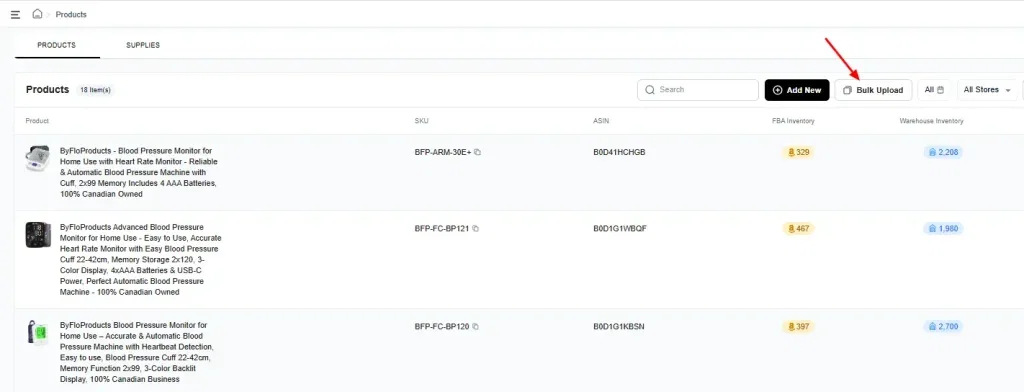This screenshot has width=1024, height=392.
Task: Copy SKU BFP-FC-BP120 with copy icon
Action: point(475,327)
